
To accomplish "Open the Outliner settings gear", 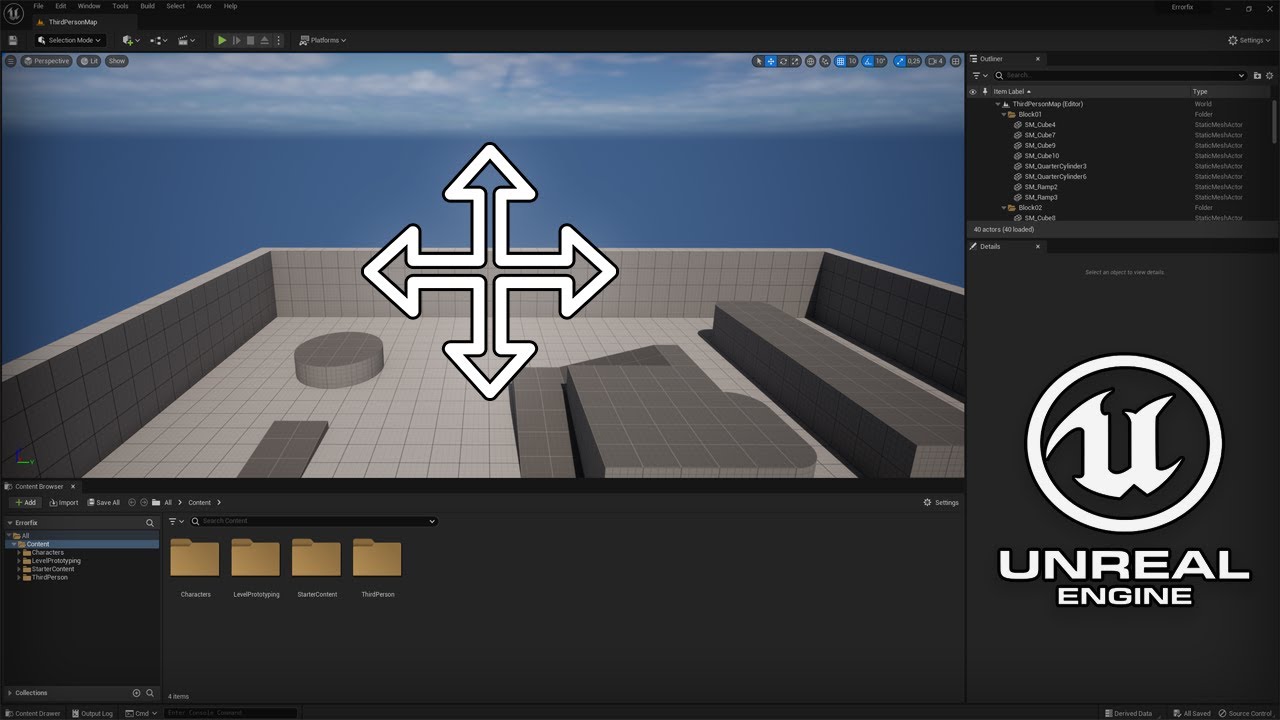I will (x=1270, y=75).
